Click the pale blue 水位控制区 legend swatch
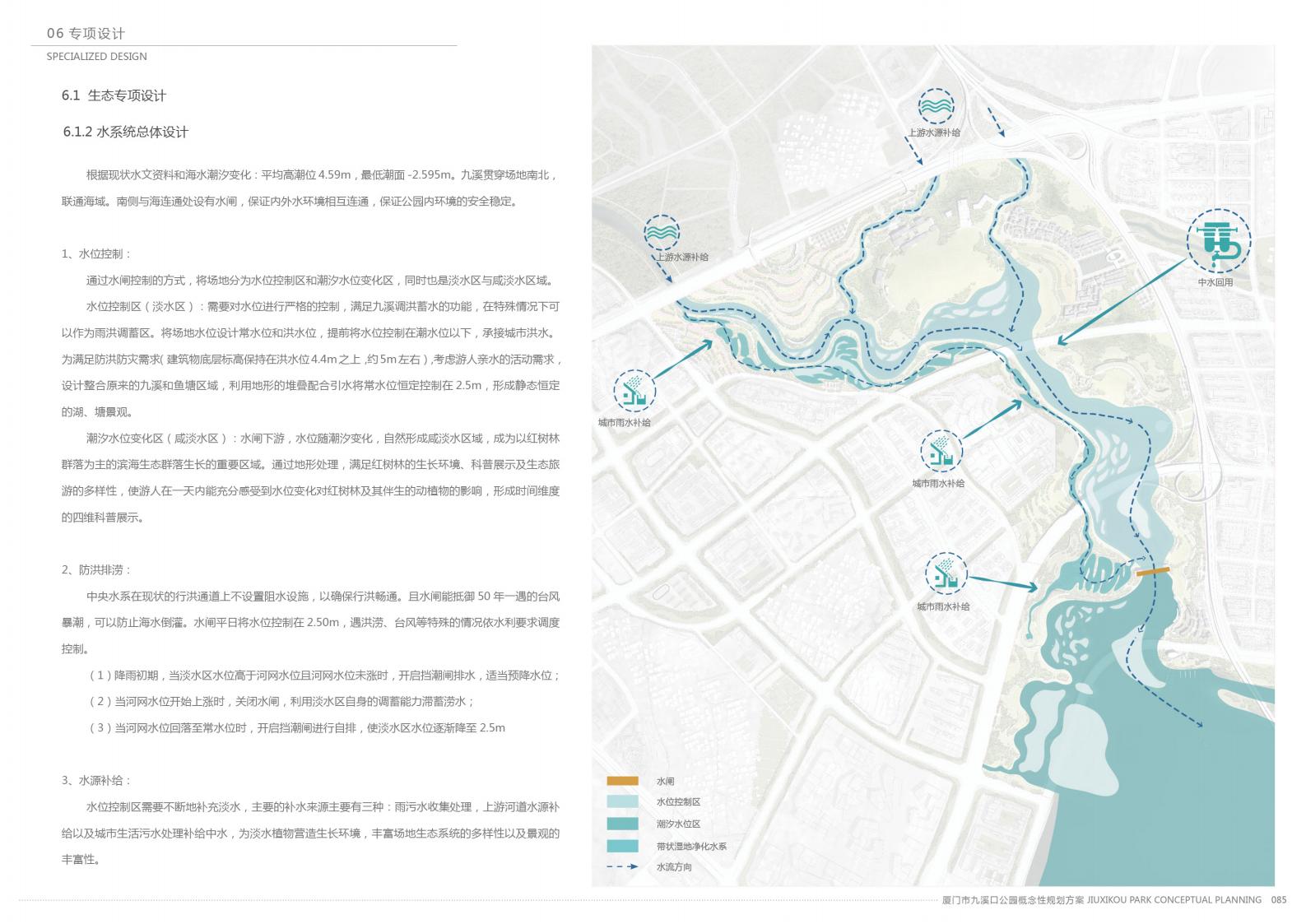This screenshot has width=1306, height=924. (x=623, y=802)
